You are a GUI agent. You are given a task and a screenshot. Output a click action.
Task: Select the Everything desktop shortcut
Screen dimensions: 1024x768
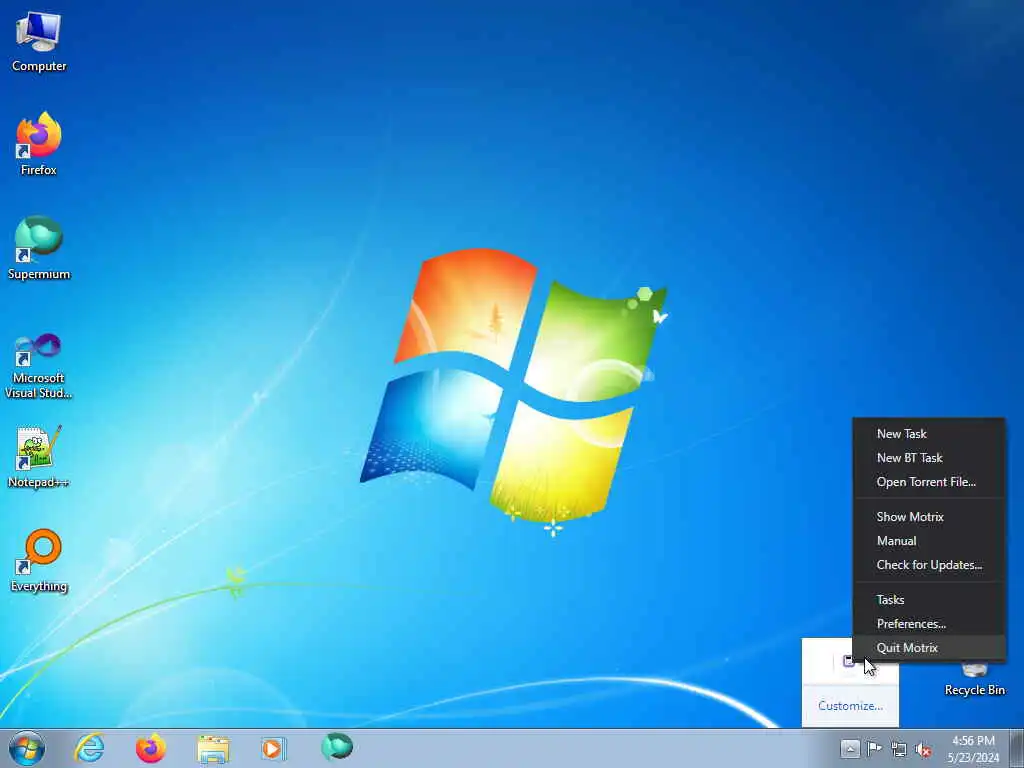(x=39, y=560)
